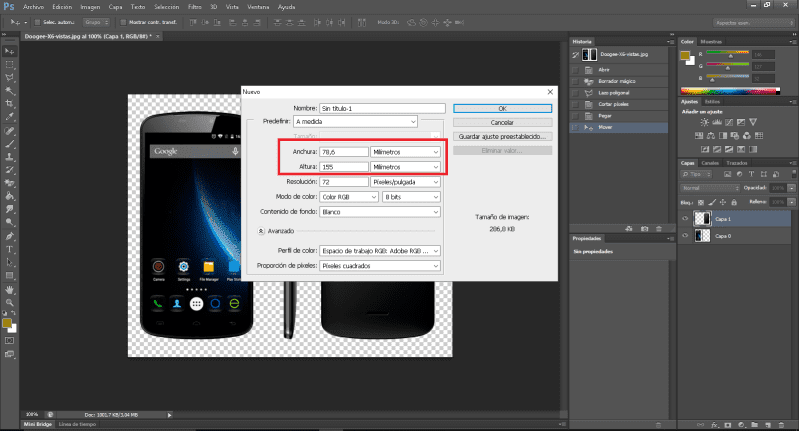The image size is (799, 431).
Task: Select the Paint Bucket tool
Action: [9, 197]
